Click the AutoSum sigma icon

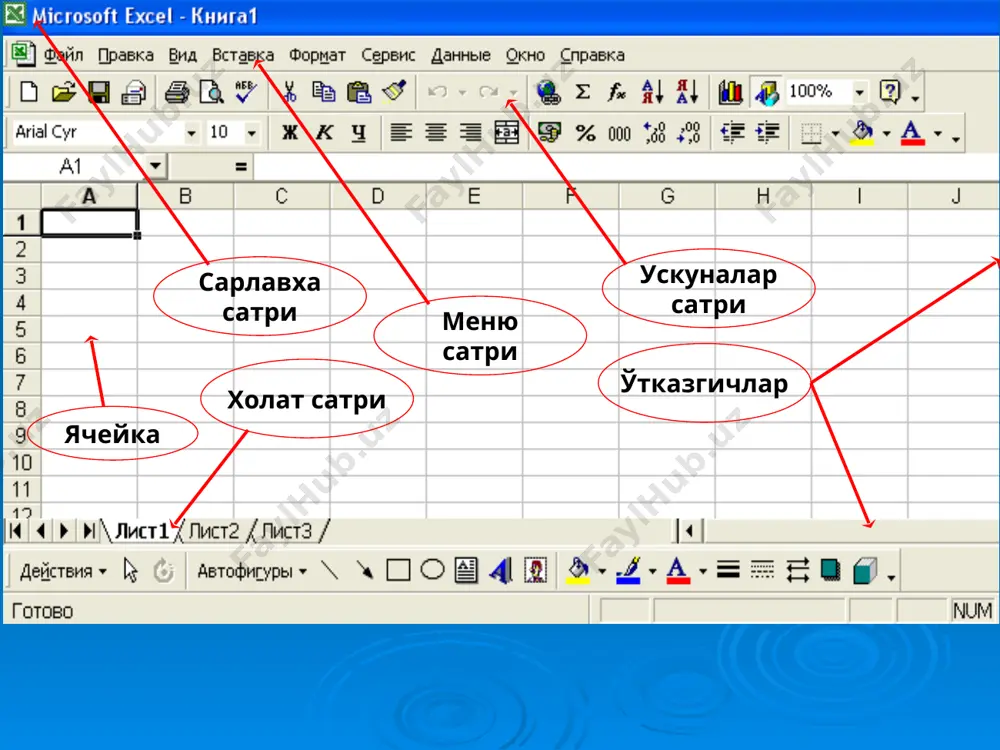pos(583,92)
